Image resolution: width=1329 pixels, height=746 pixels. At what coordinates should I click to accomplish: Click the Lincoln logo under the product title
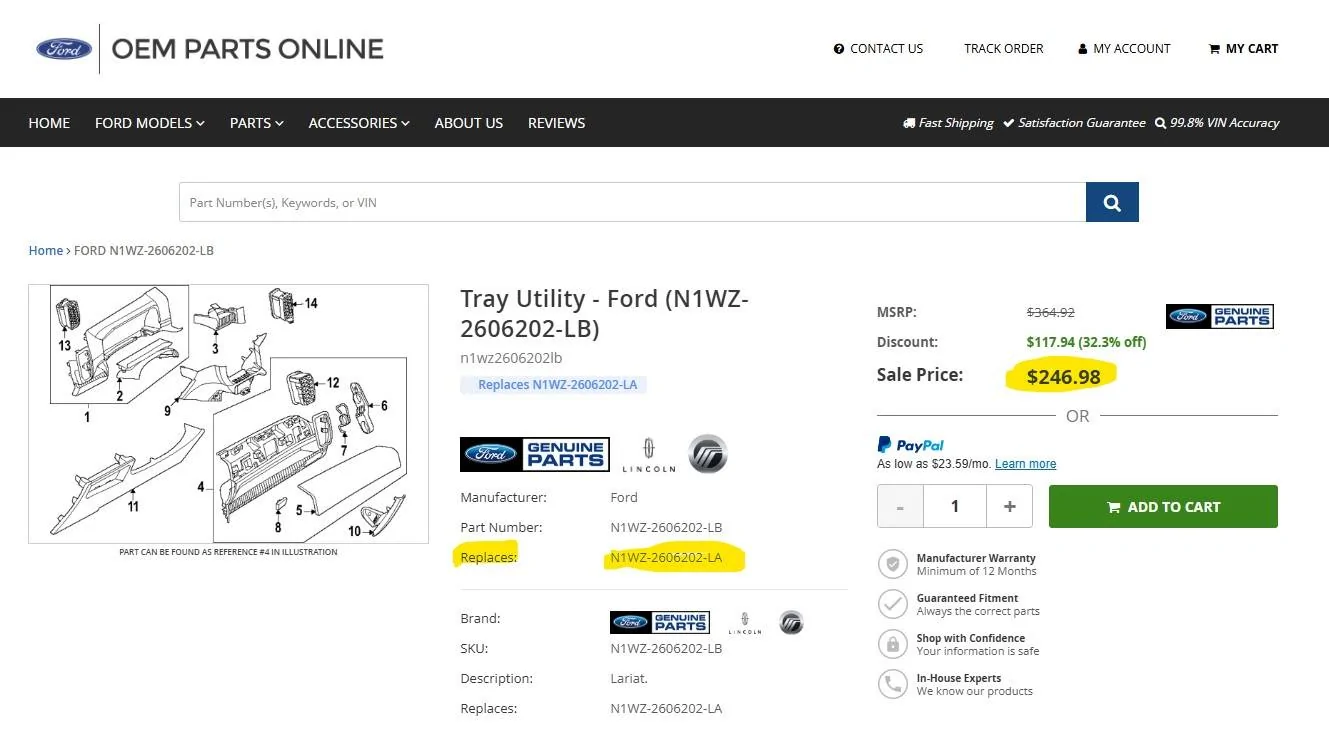[x=648, y=455]
